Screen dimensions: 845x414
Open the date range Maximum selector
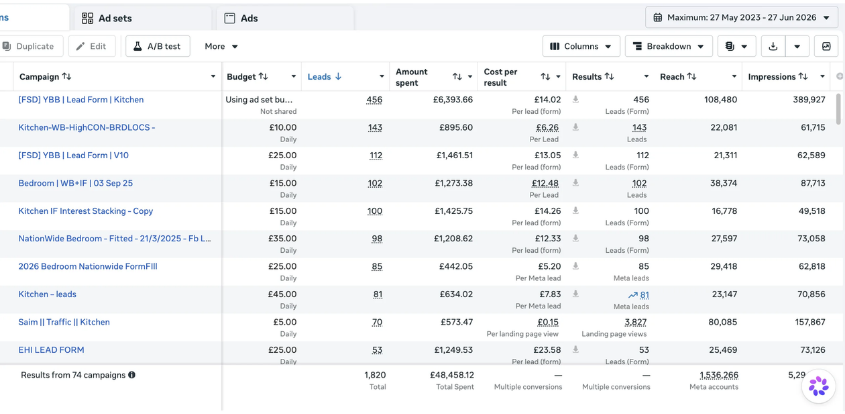tap(742, 17)
